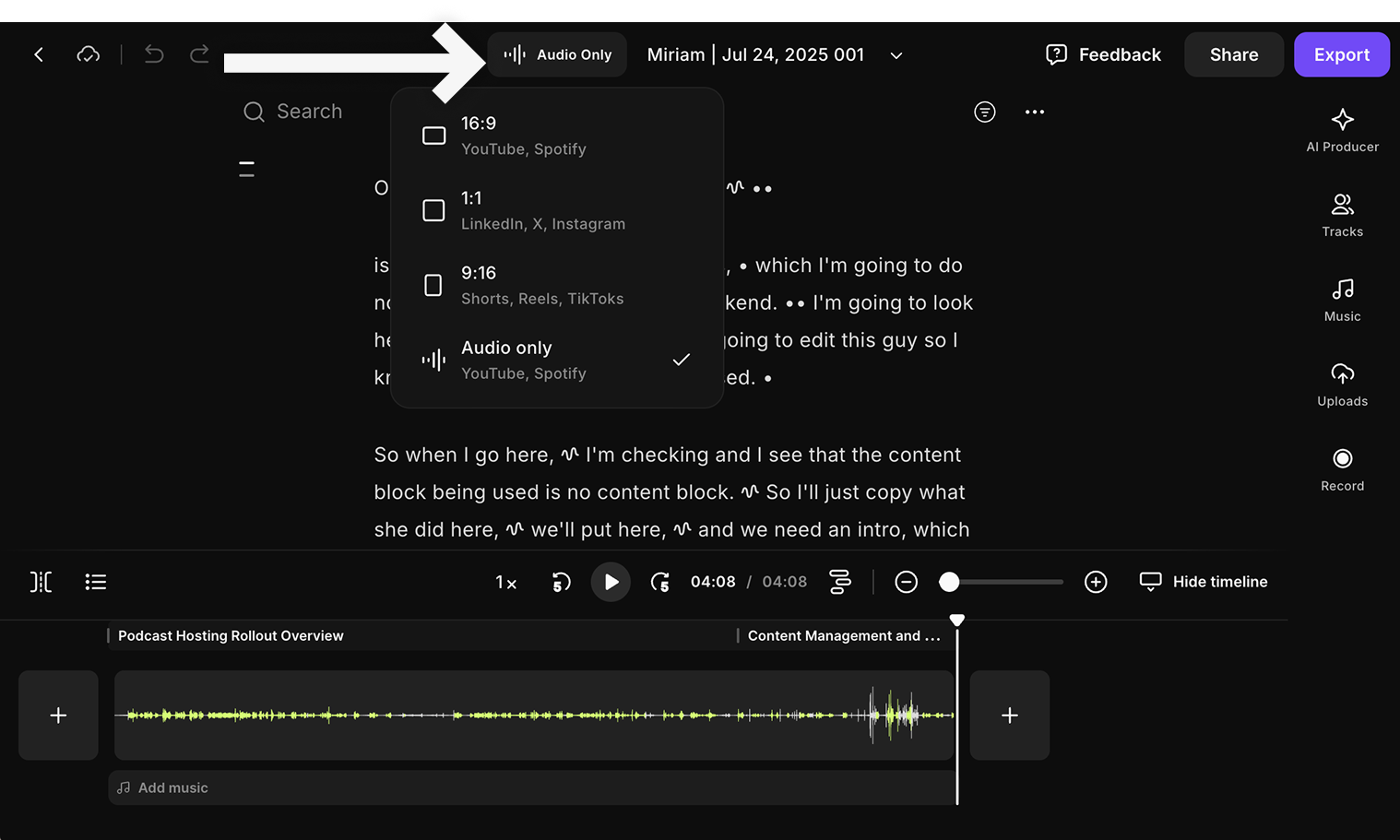Viewport: 1400px width, 840px height.
Task: Open the Music panel in sidebar
Action: (x=1342, y=300)
